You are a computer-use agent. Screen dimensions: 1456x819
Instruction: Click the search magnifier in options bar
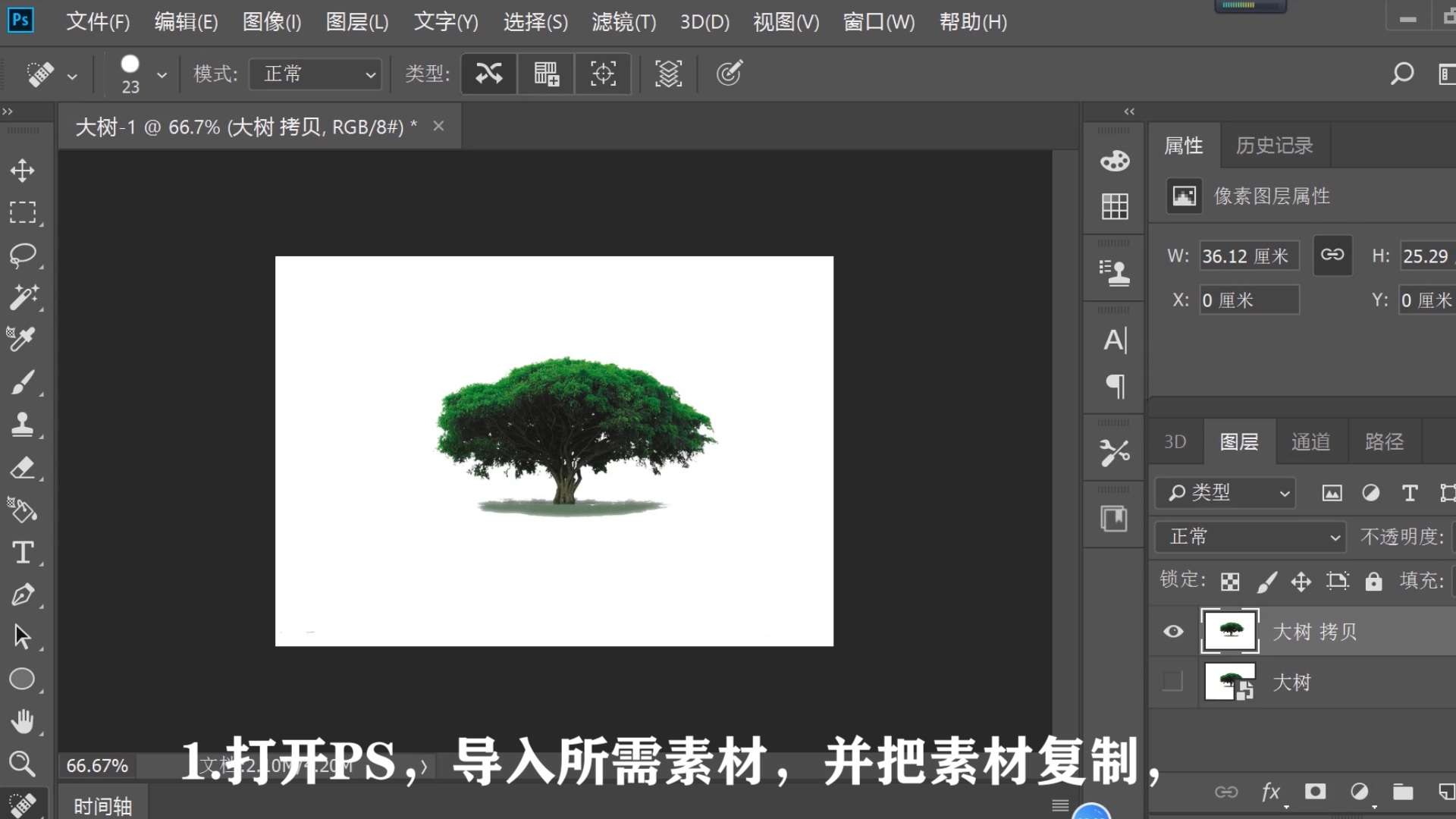(x=1402, y=74)
